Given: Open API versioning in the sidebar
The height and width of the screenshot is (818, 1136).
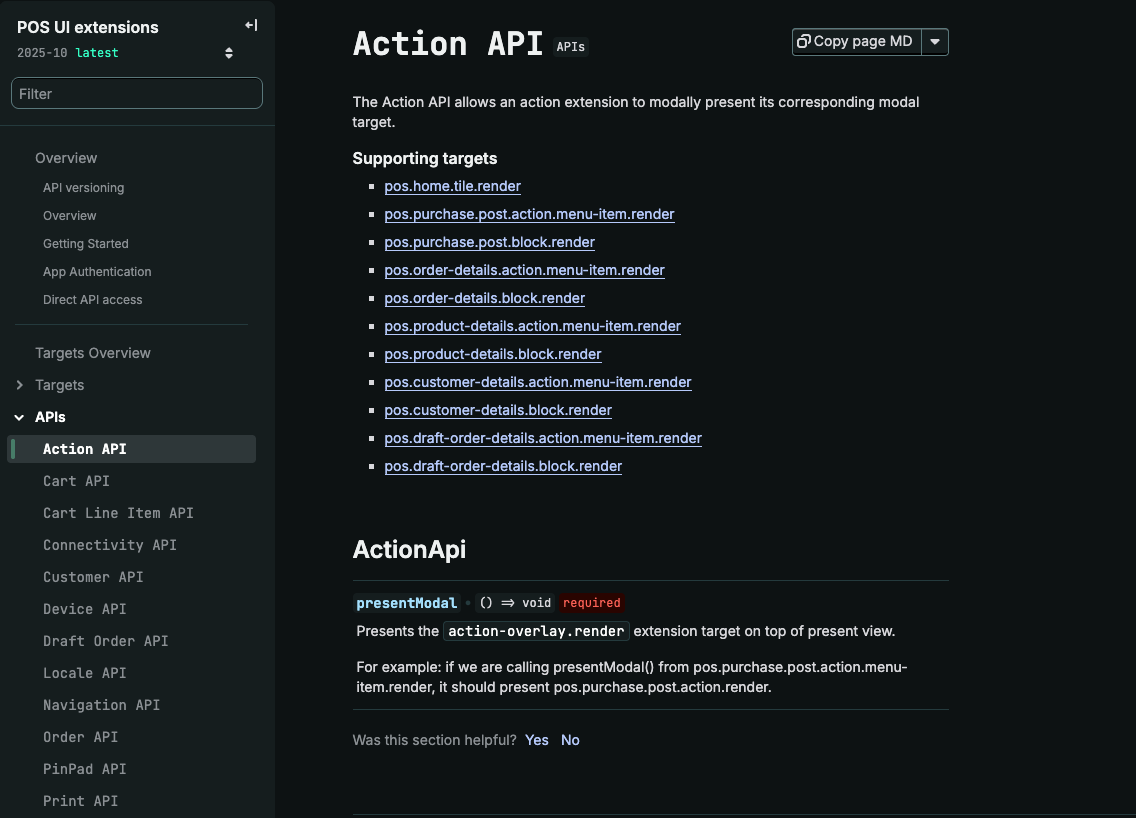Looking at the screenshot, I should pyautogui.click(x=83, y=188).
